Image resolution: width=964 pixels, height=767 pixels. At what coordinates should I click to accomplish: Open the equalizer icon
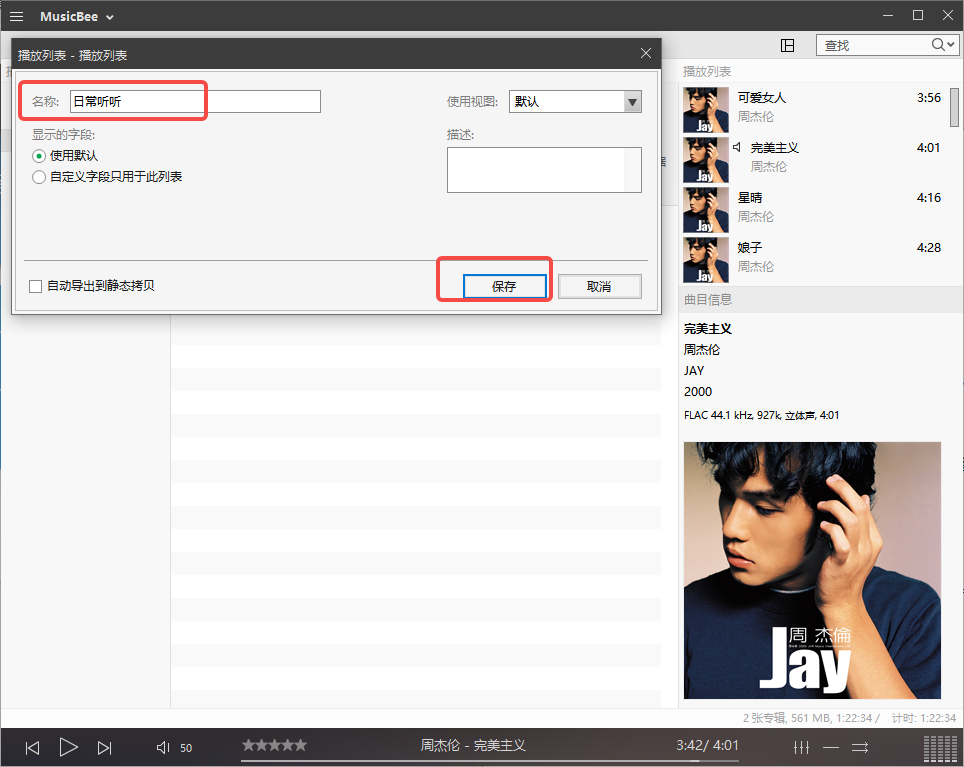801,747
